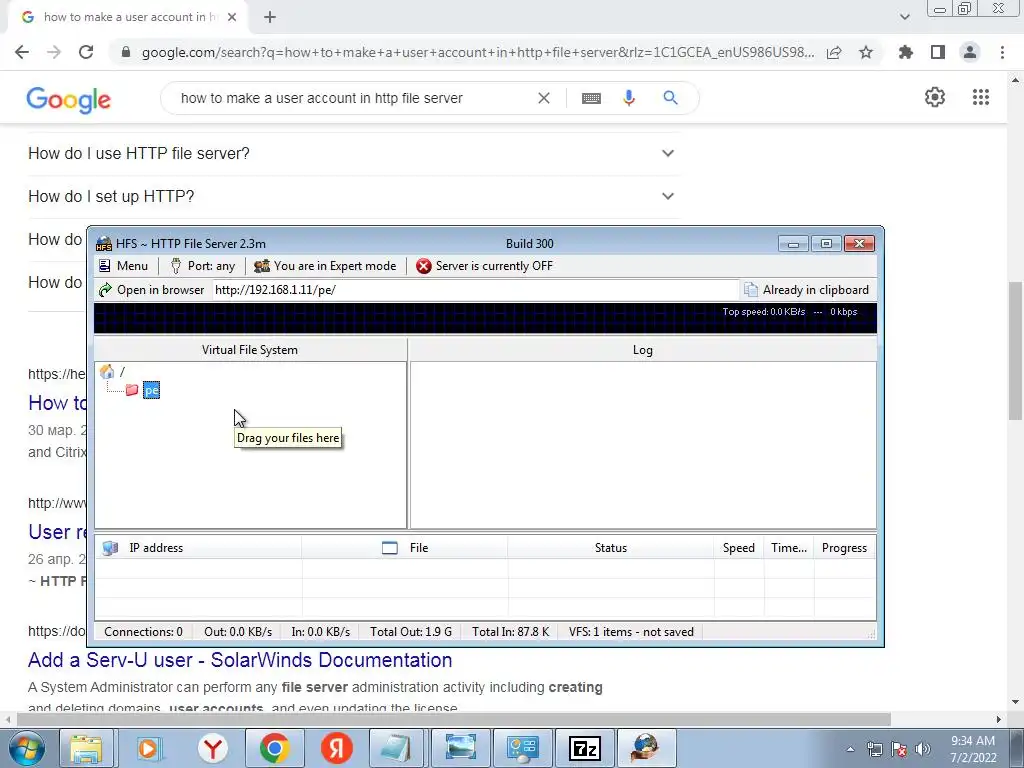Image resolution: width=1024 pixels, height=768 pixels.
Task: Open the Google apps grid
Action: [x=981, y=97]
